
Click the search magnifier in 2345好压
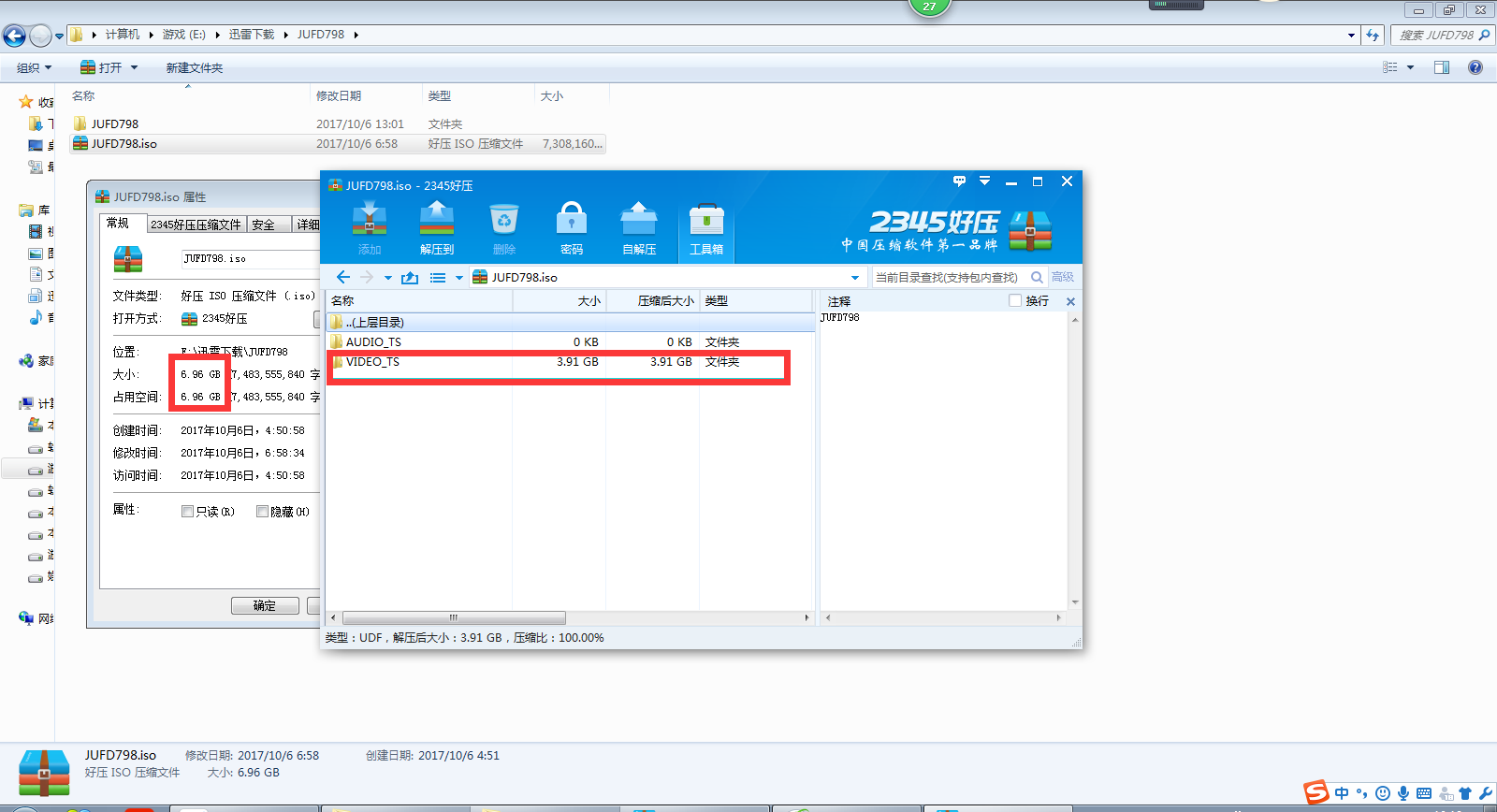pyautogui.click(x=1037, y=277)
